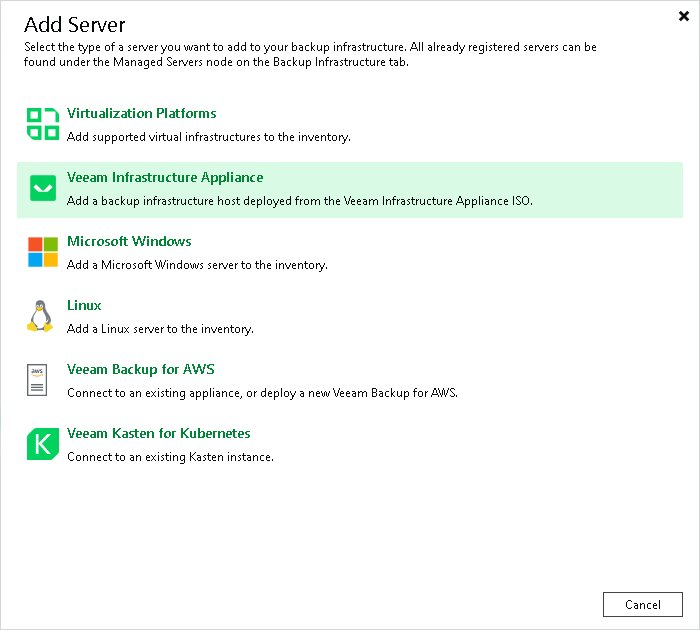Click 'Connect to an existing Kasten instance.' text
This screenshot has width=700, height=630.
tap(170, 457)
